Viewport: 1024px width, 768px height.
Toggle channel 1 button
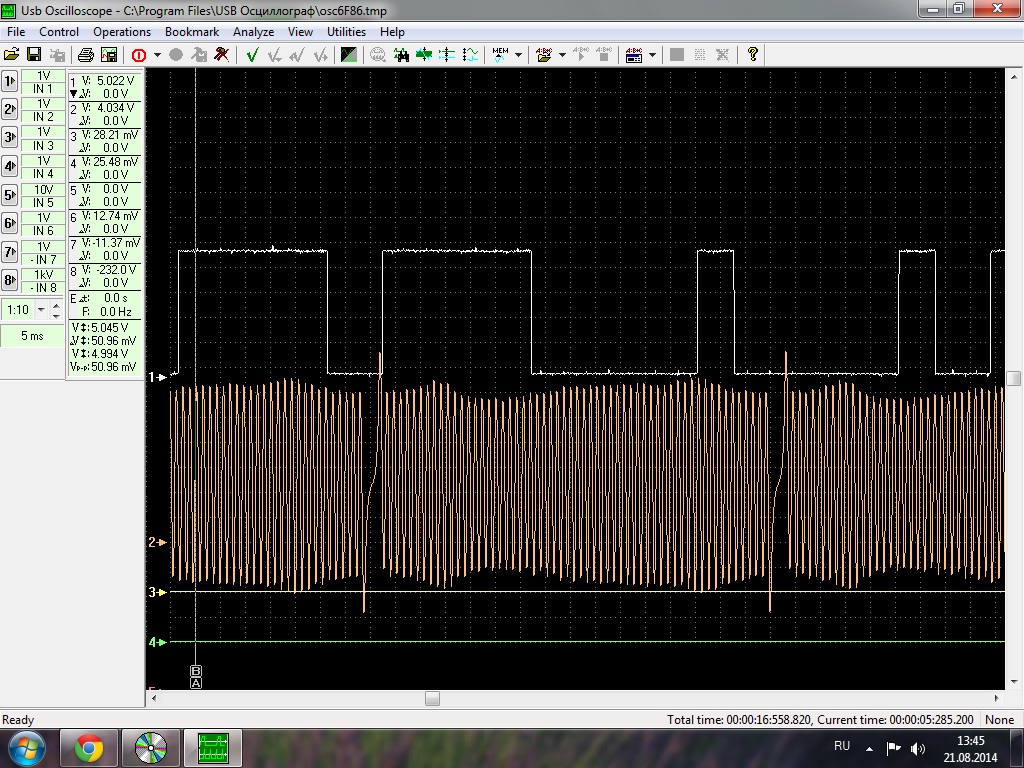click(x=10, y=82)
